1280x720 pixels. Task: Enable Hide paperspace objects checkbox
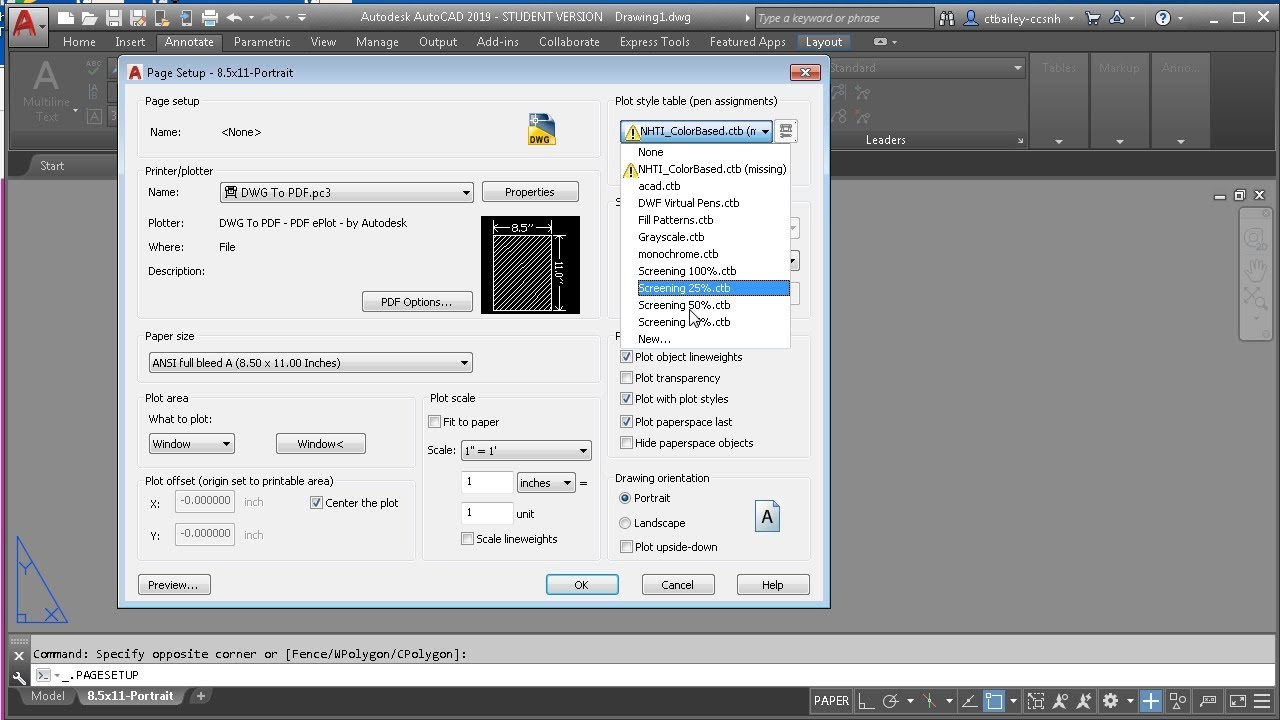coord(626,443)
